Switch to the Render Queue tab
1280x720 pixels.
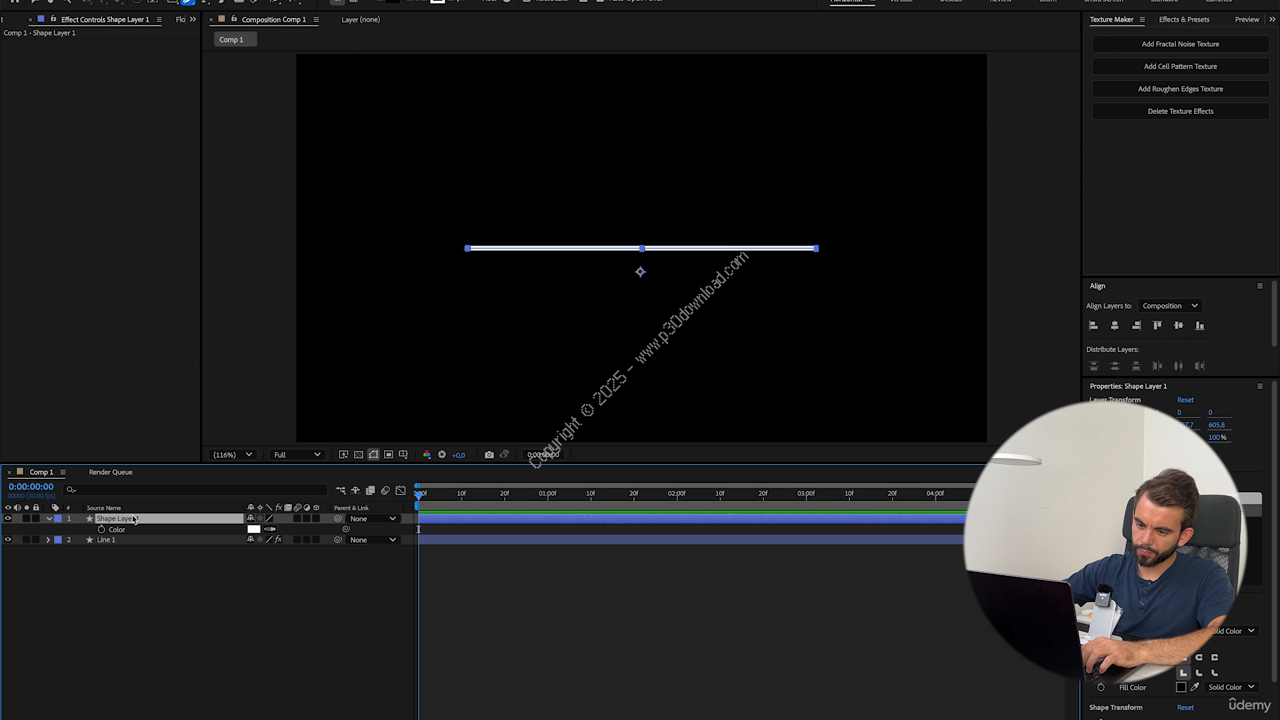[x=110, y=472]
